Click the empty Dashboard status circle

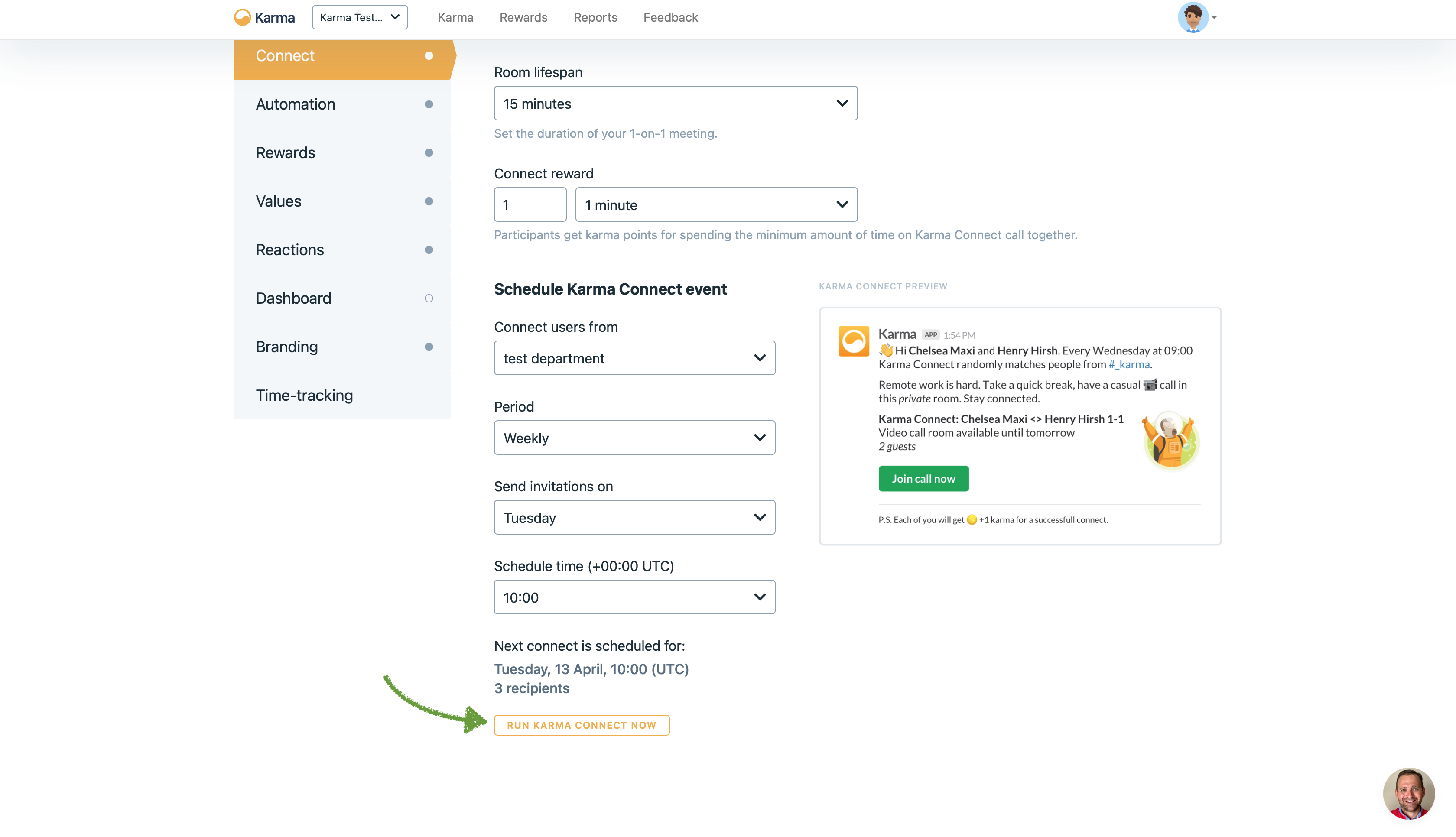click(x=429, y=298)
